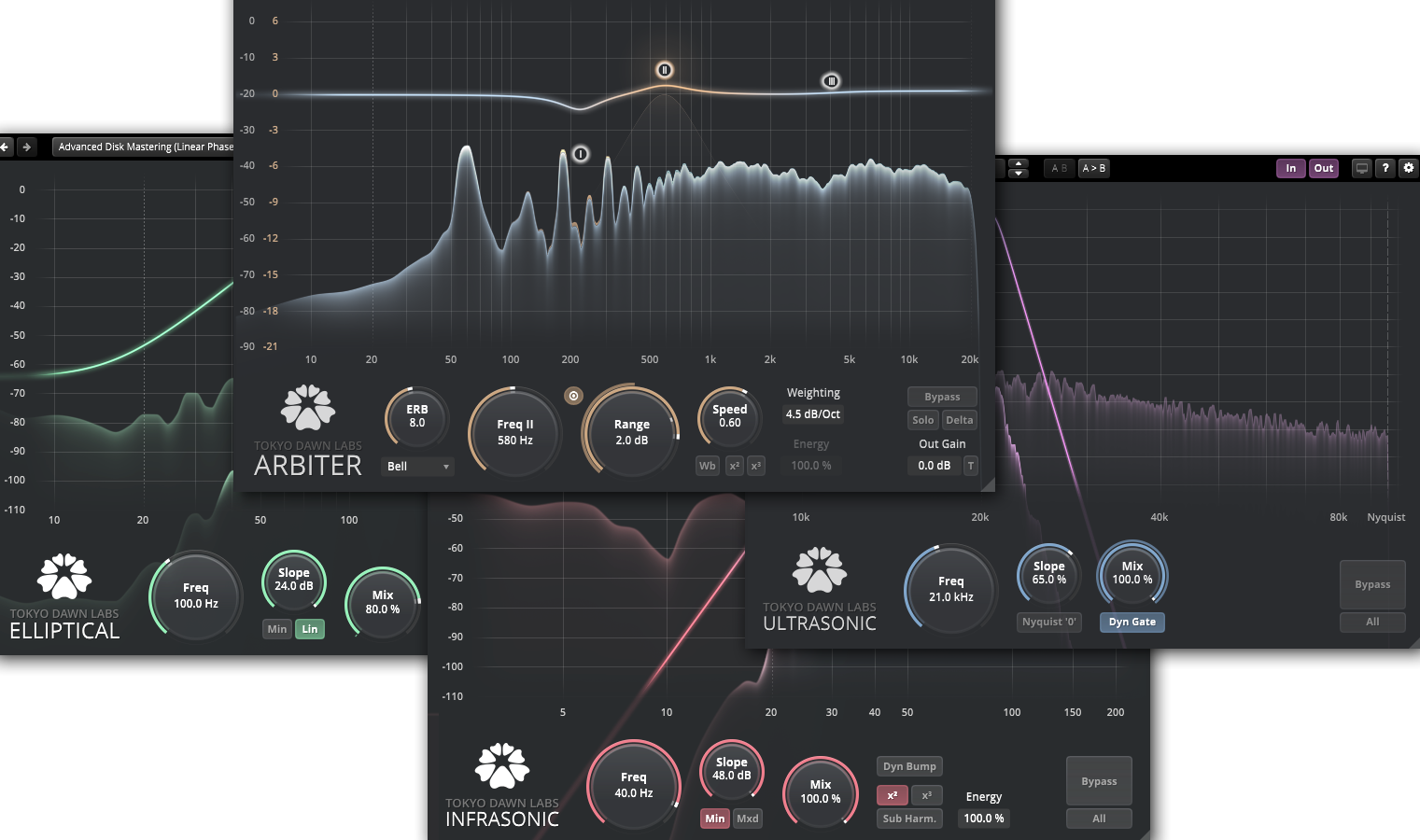This screenshot has width=1420, height=840.
Task: Click Bypass button in Infrasonic
Action: point(1099,781)
